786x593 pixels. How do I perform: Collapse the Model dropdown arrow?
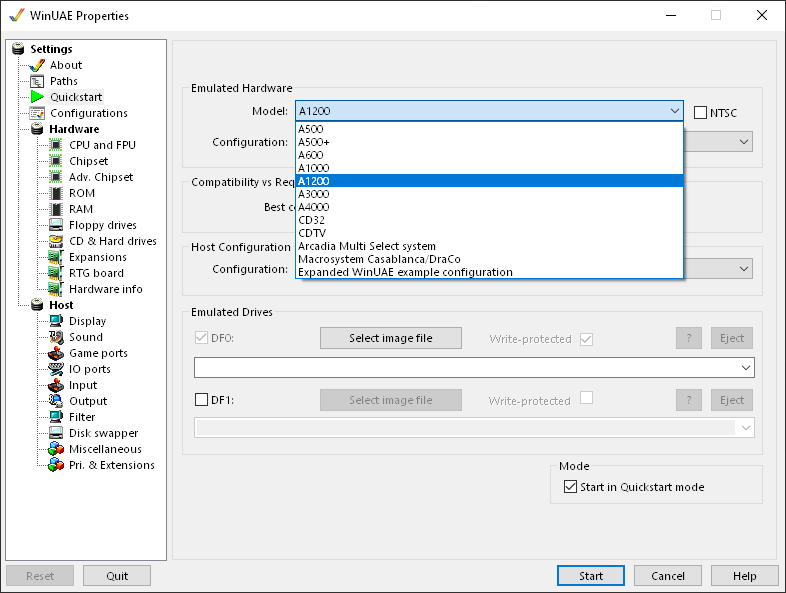tap(675, 111)
